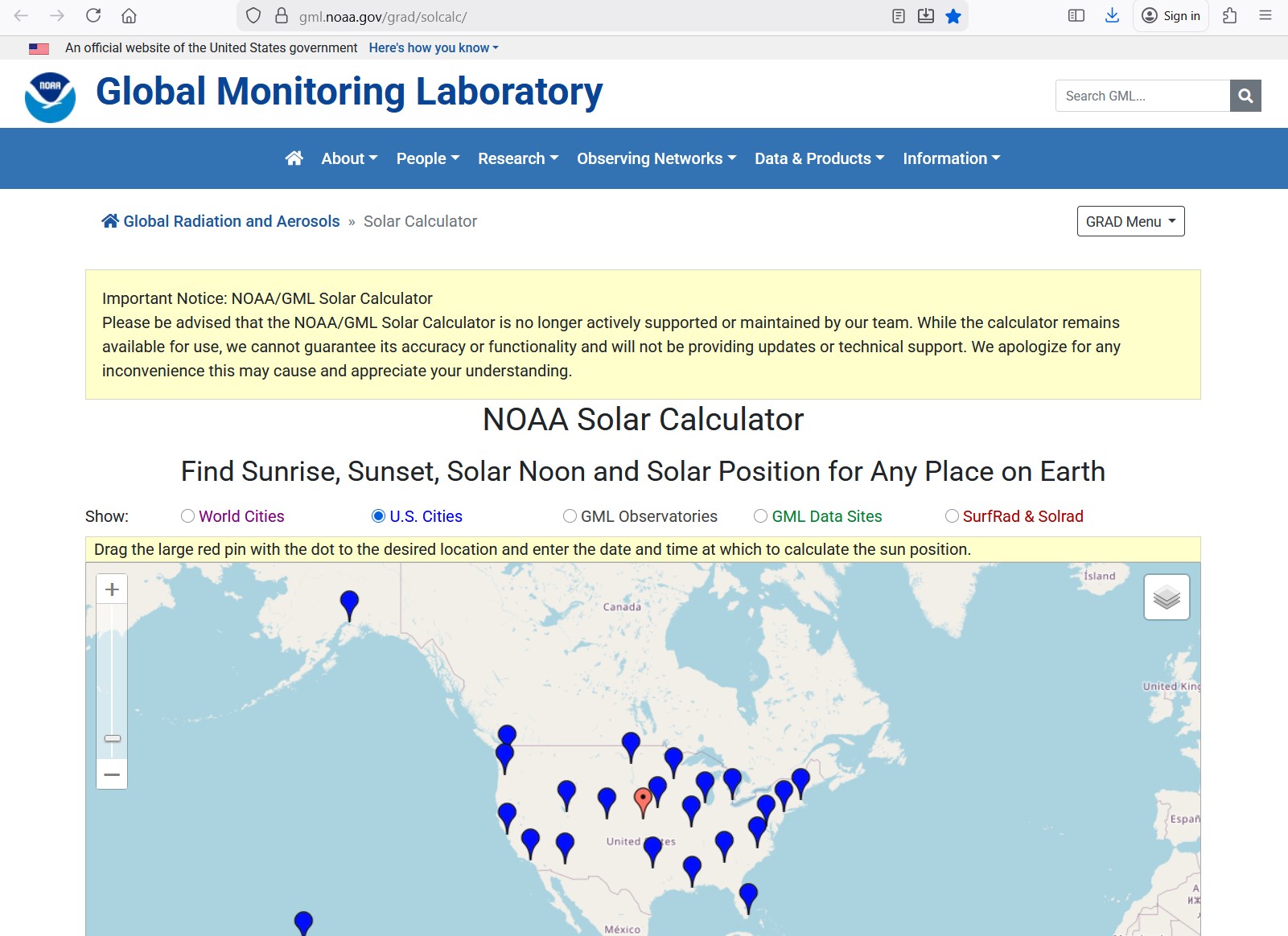Click the map zoom slider handle

pyautogui.click(x=112, y=738)
